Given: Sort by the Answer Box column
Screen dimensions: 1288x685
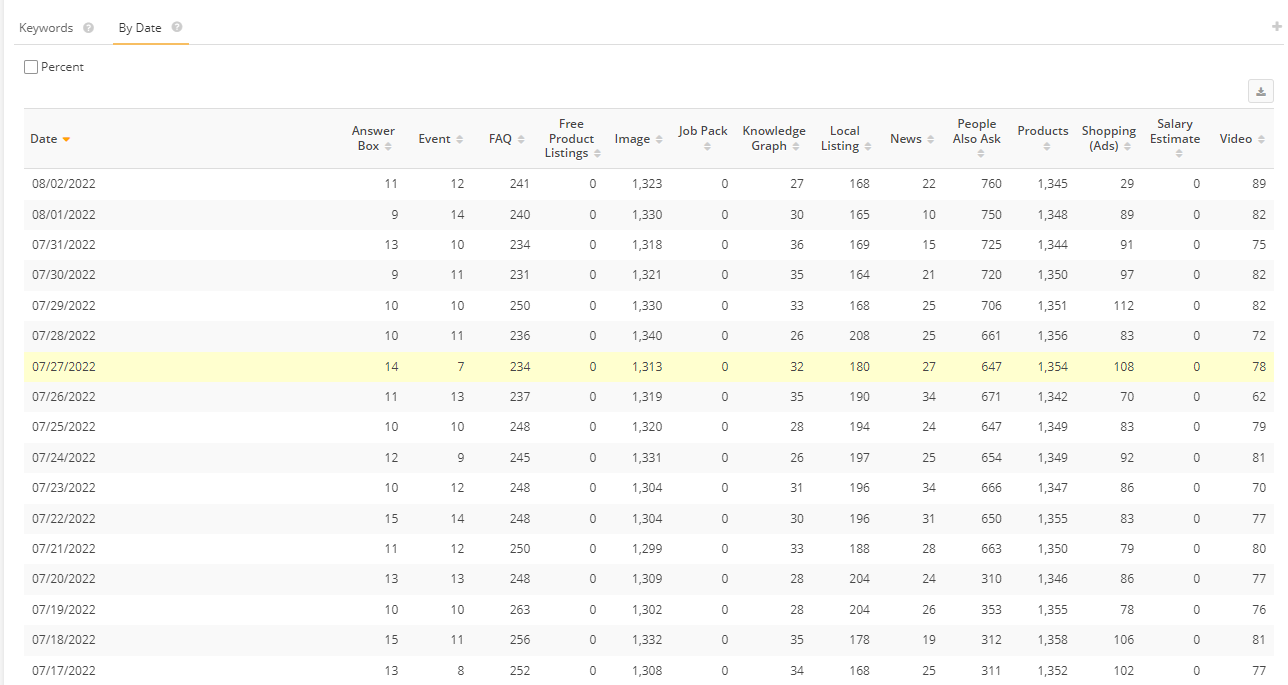Looking at the screenshot, I should [374, 138].
